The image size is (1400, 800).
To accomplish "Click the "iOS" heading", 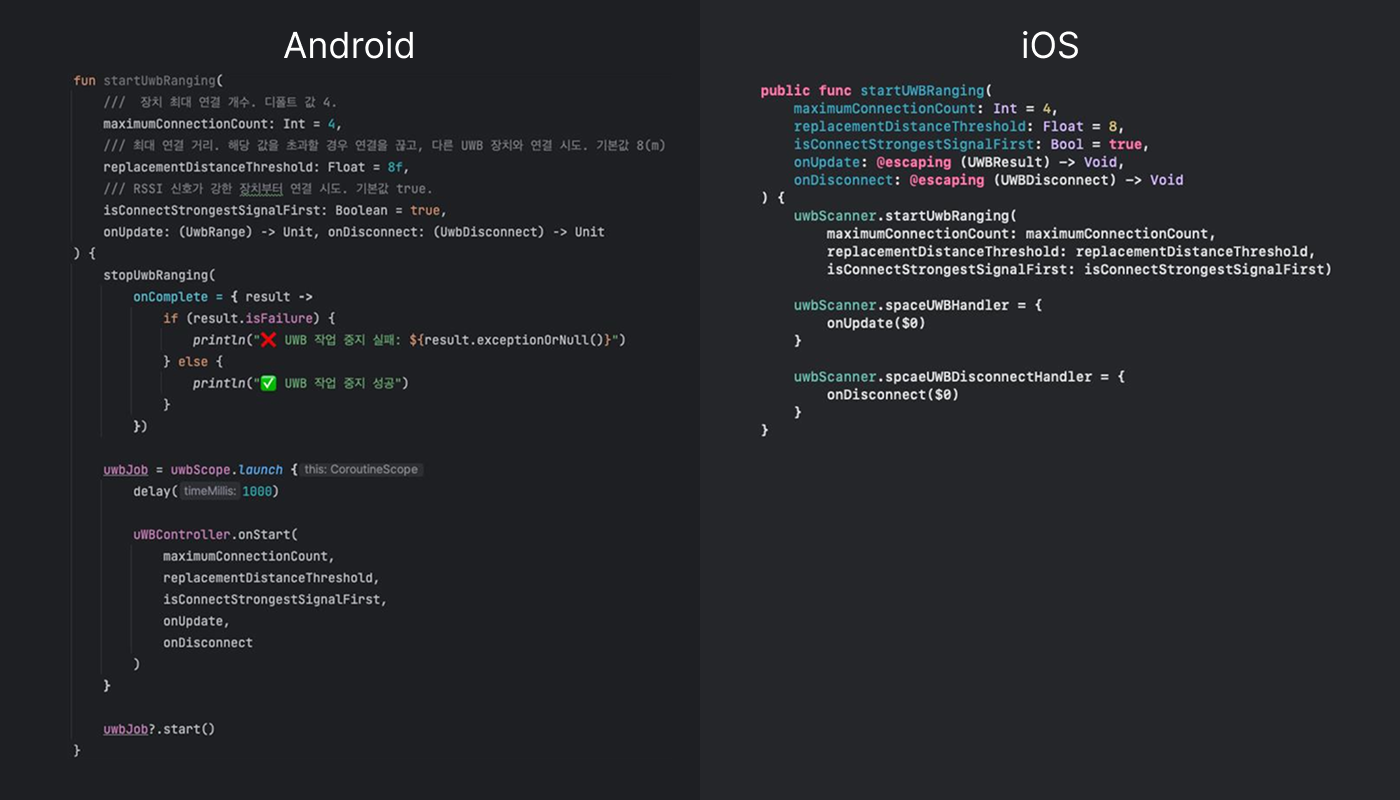I will click(1050, 45).
